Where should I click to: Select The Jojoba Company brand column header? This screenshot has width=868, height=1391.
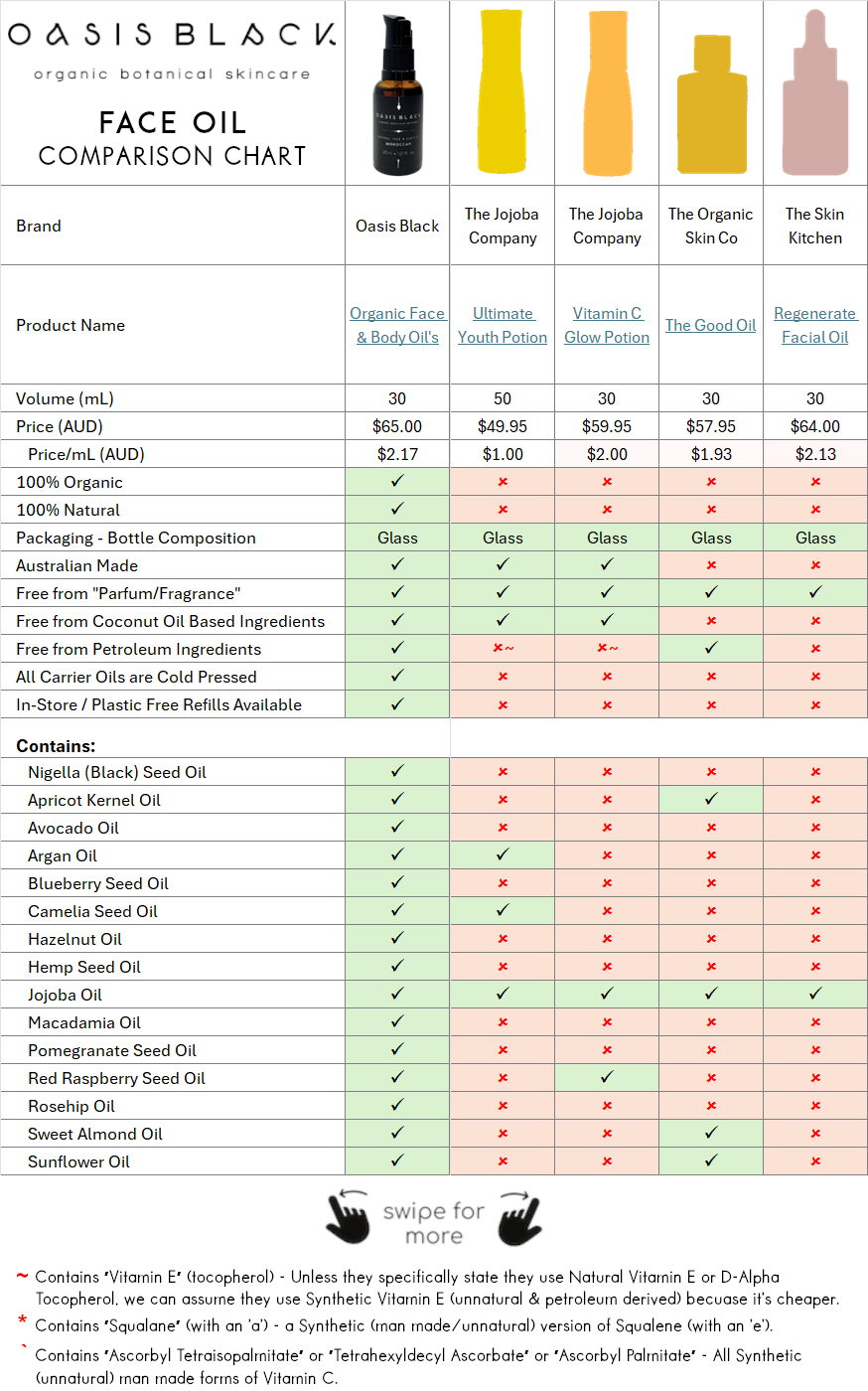tap(502, 226)
